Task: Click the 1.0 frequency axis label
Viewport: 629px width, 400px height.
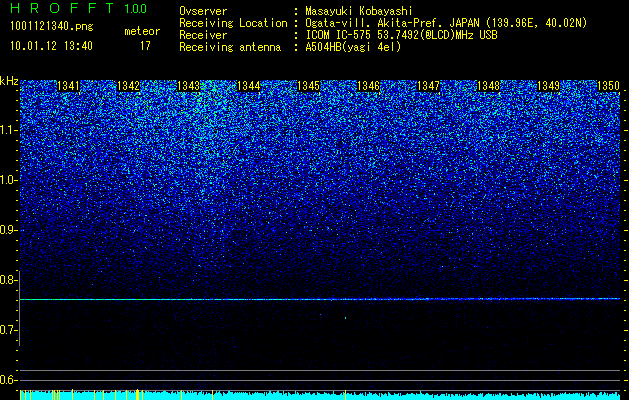Action: point(8,180)
